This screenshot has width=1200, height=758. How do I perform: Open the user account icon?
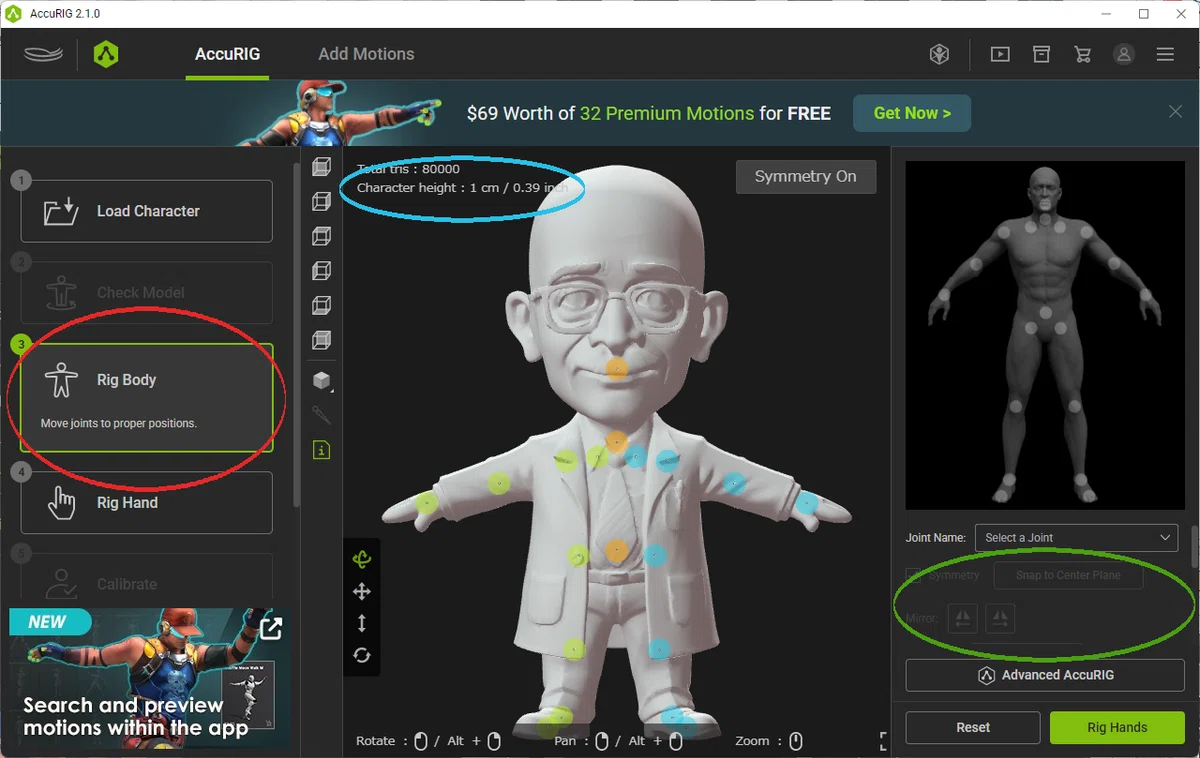coord(1124,54)
